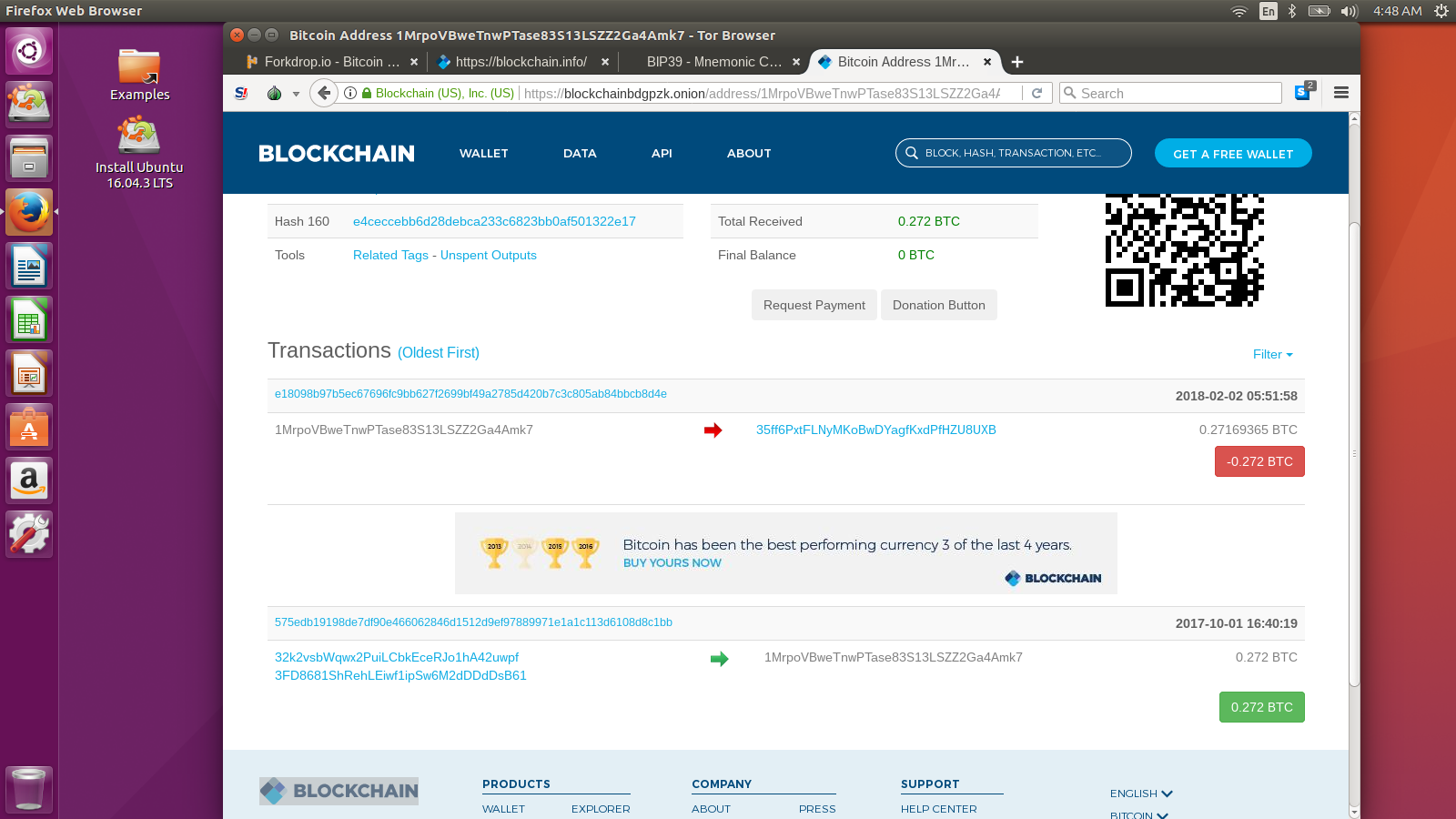Open LibreOffice Impress from launcher
This screenshot has height=819, width=1456.
[x=29, y=373]
